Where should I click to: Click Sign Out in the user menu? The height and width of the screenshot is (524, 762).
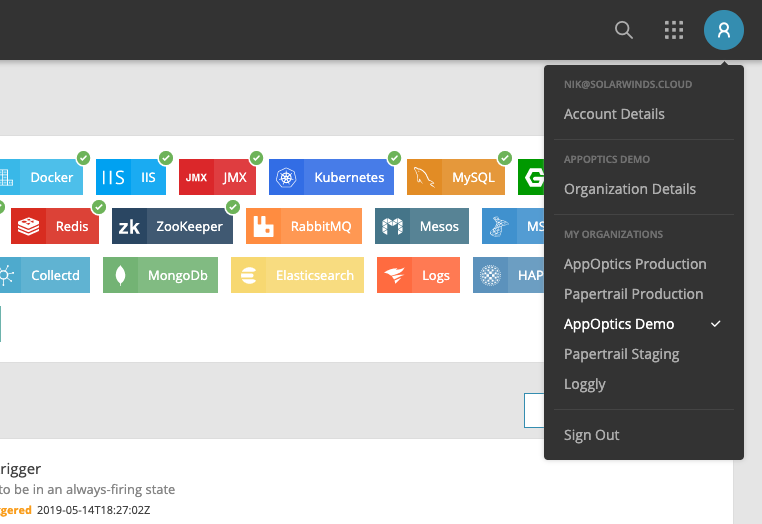pos(591,435)
